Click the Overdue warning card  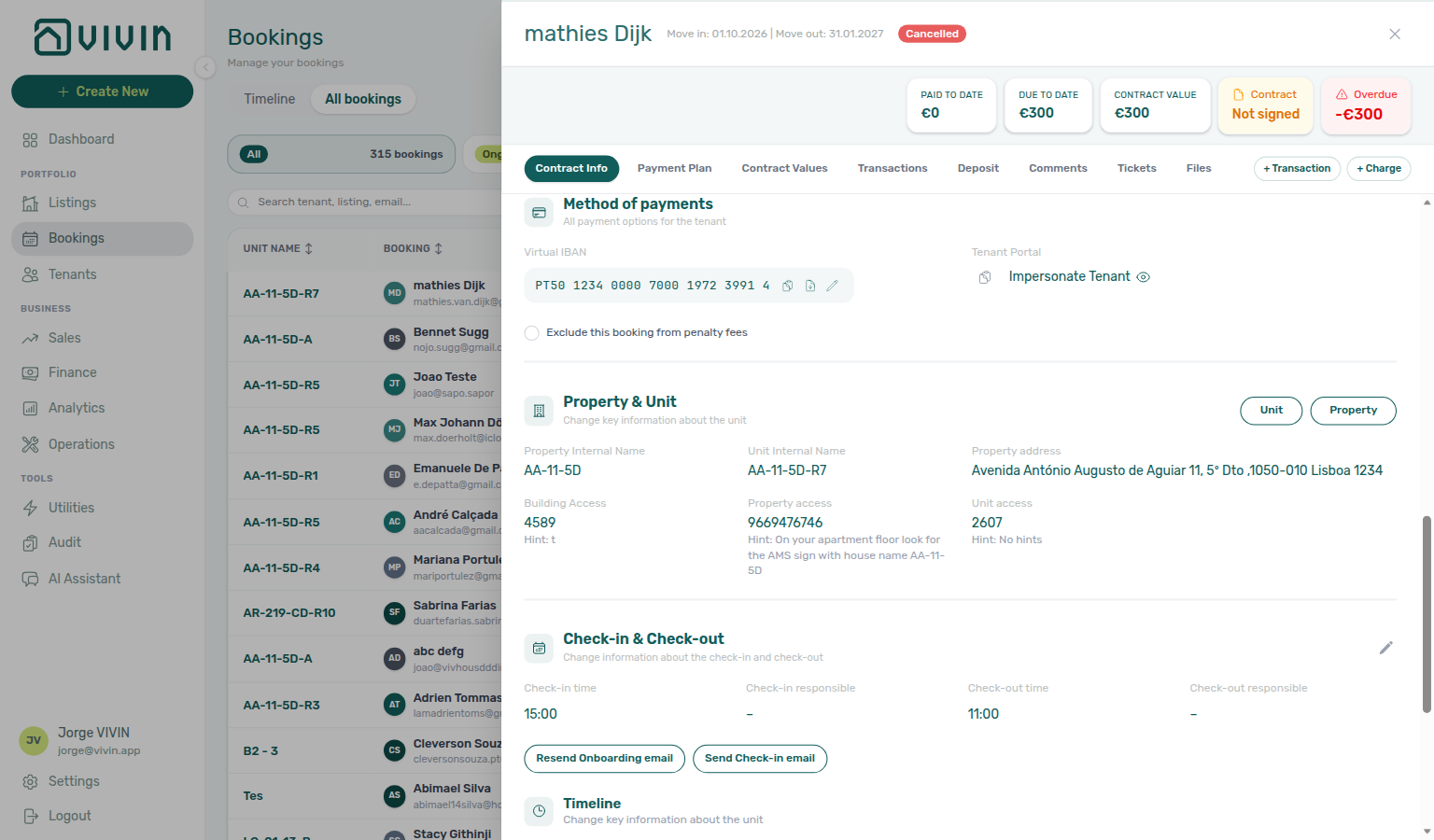(1366, 105)
